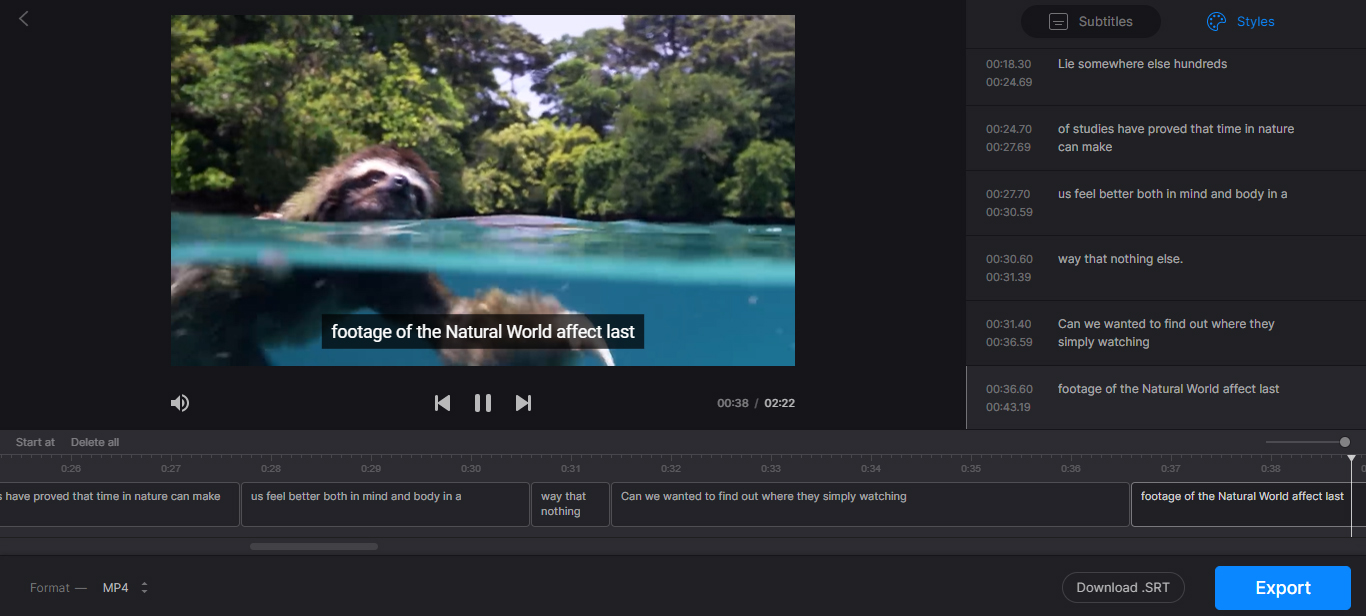Image resolution: width=1366 pixels, height=616 pixels.
Task: Select the 'way that nothing' timeline clip
Action: point(570,504)
